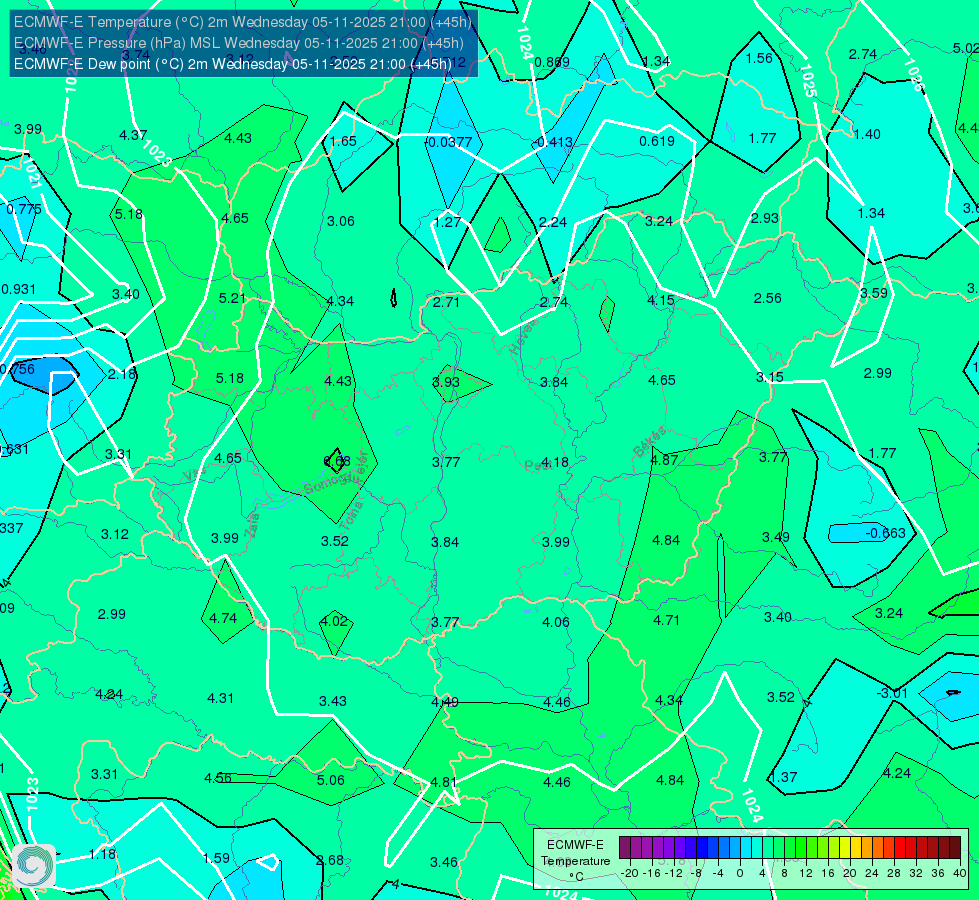Image resolution: width=979 pixels, height=900 pixels.
Task: Click the 4.06 temperature value
Action: click(556, 622)
